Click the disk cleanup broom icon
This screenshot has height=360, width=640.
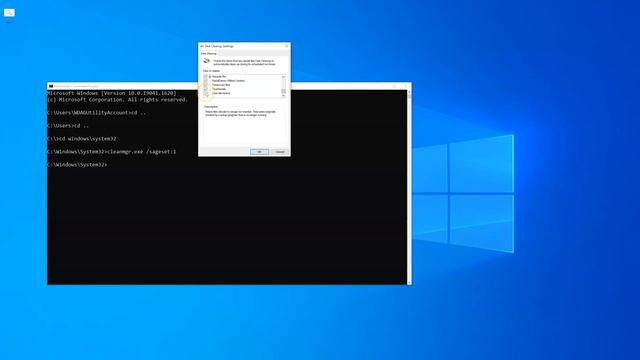[x=207, y=61]
